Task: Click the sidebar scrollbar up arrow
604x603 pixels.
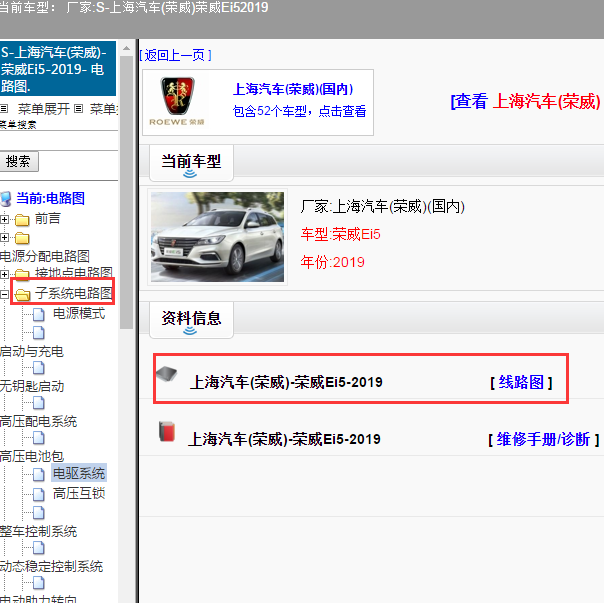Action: coord(126,49)
